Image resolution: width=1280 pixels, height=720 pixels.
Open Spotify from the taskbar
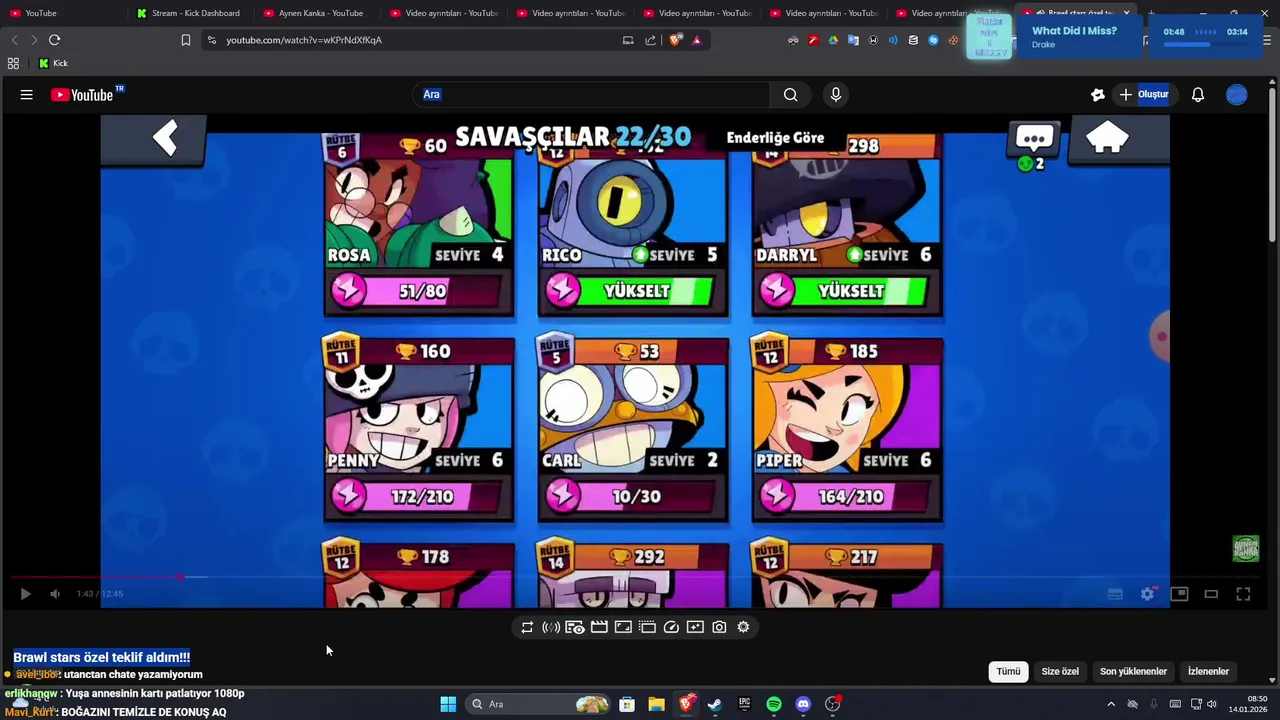(x=773, y=704)
